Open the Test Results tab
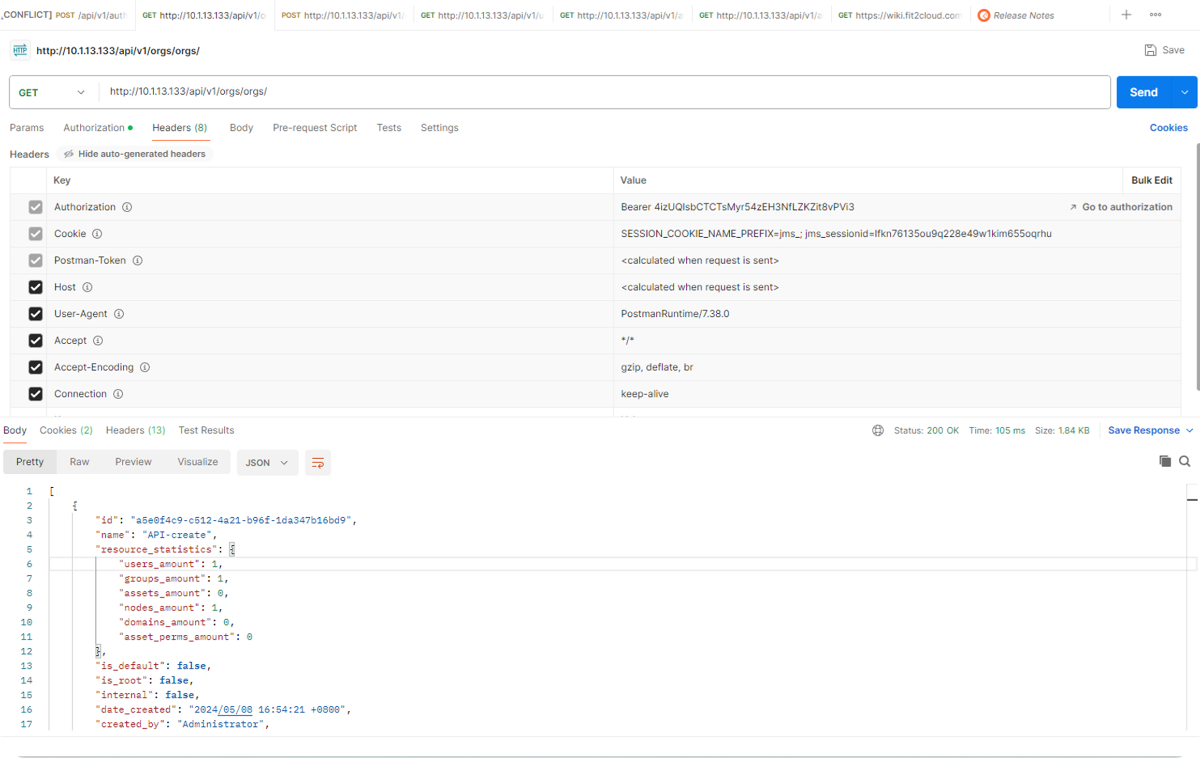Viewport: 1200px width, 758px height. (206, 430)
